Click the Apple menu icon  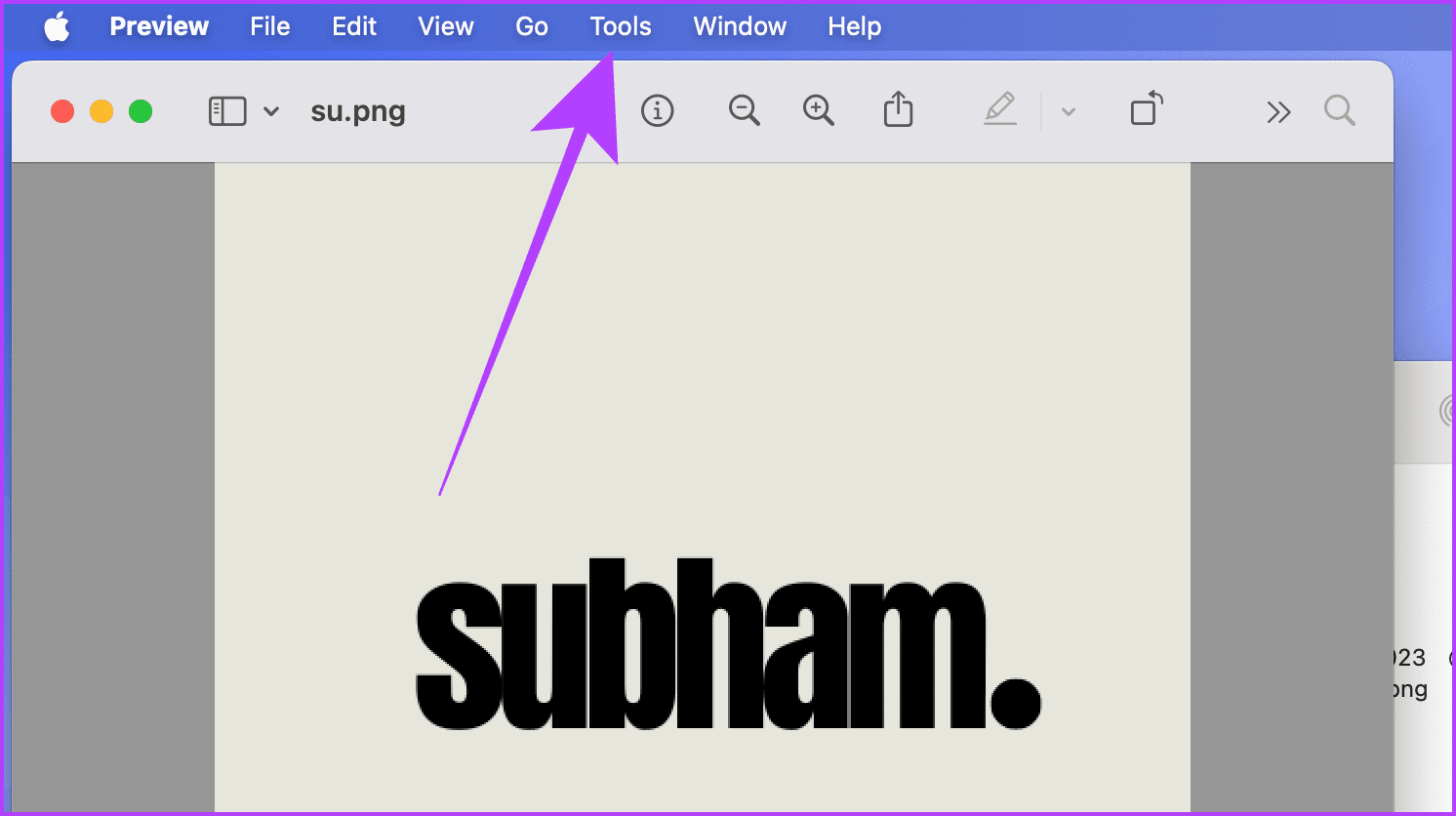coord(58,26)
